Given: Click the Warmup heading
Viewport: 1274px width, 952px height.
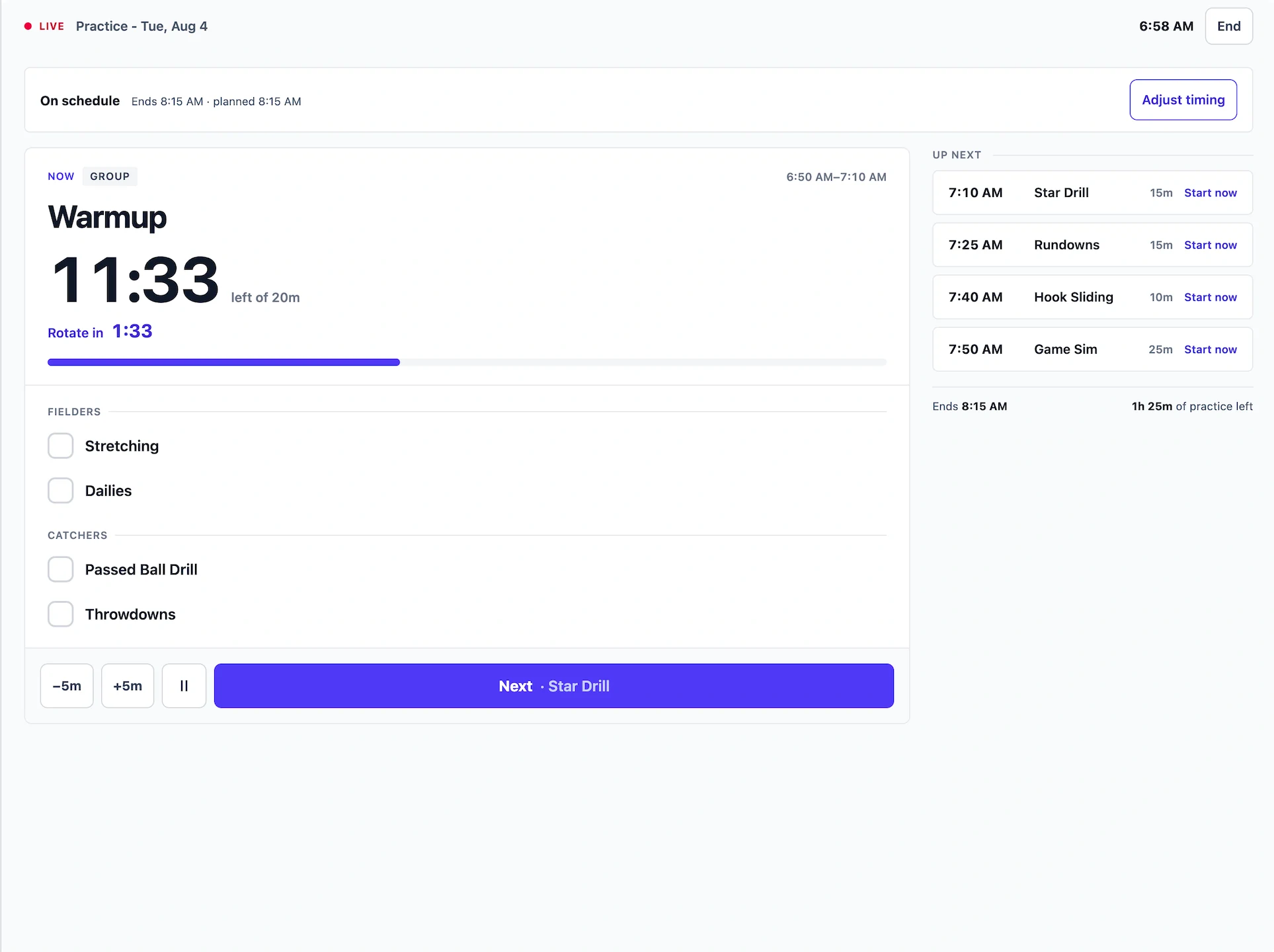Looking at the screenshot, I should click(107, 218).
